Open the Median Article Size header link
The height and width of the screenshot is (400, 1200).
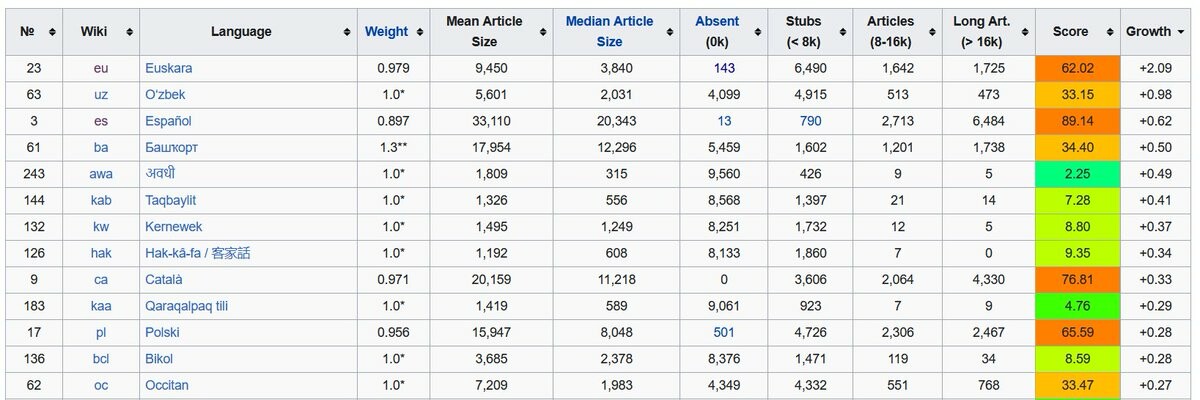[609, 32]
